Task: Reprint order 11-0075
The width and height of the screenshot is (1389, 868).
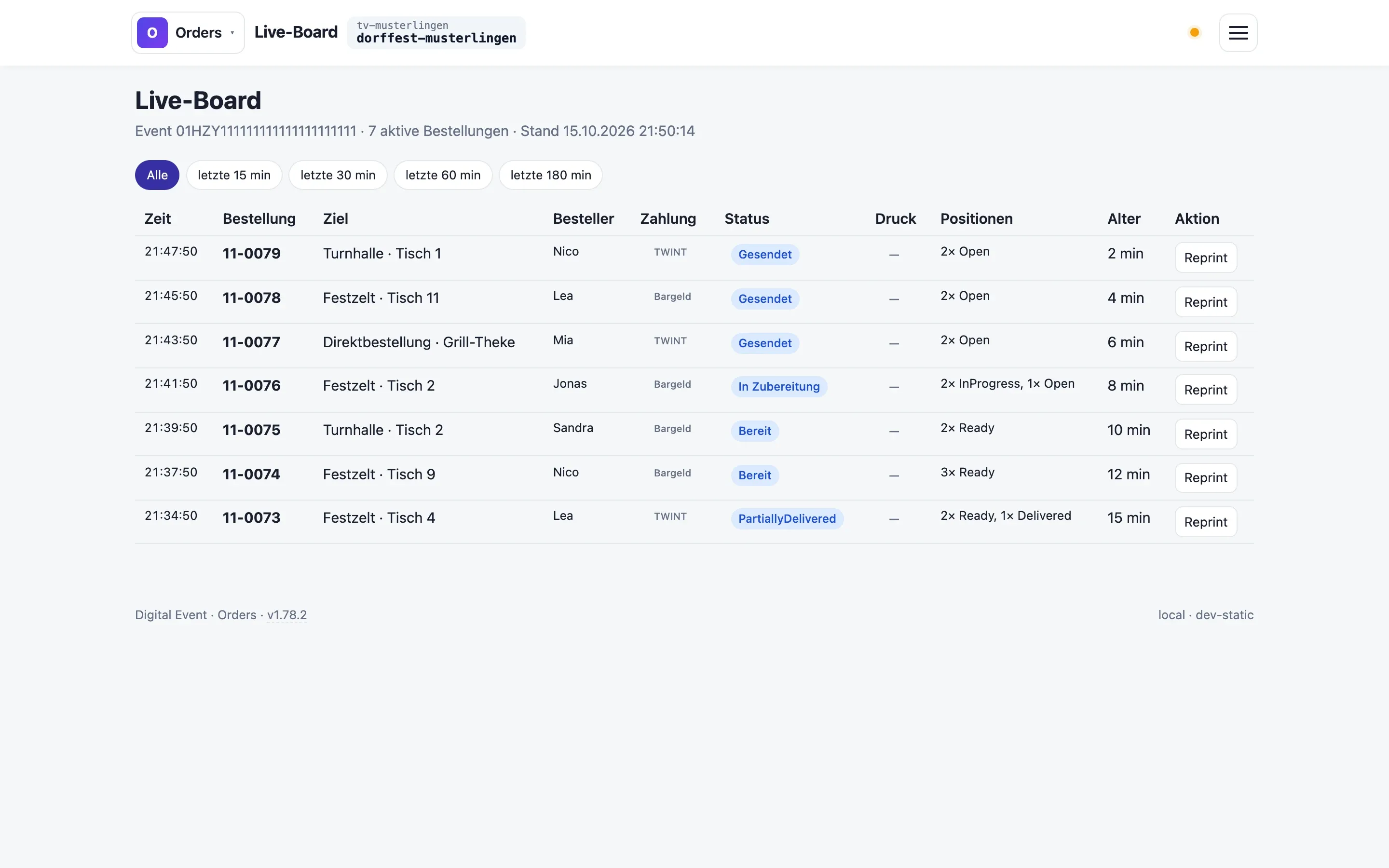Action: point(1205,434)
